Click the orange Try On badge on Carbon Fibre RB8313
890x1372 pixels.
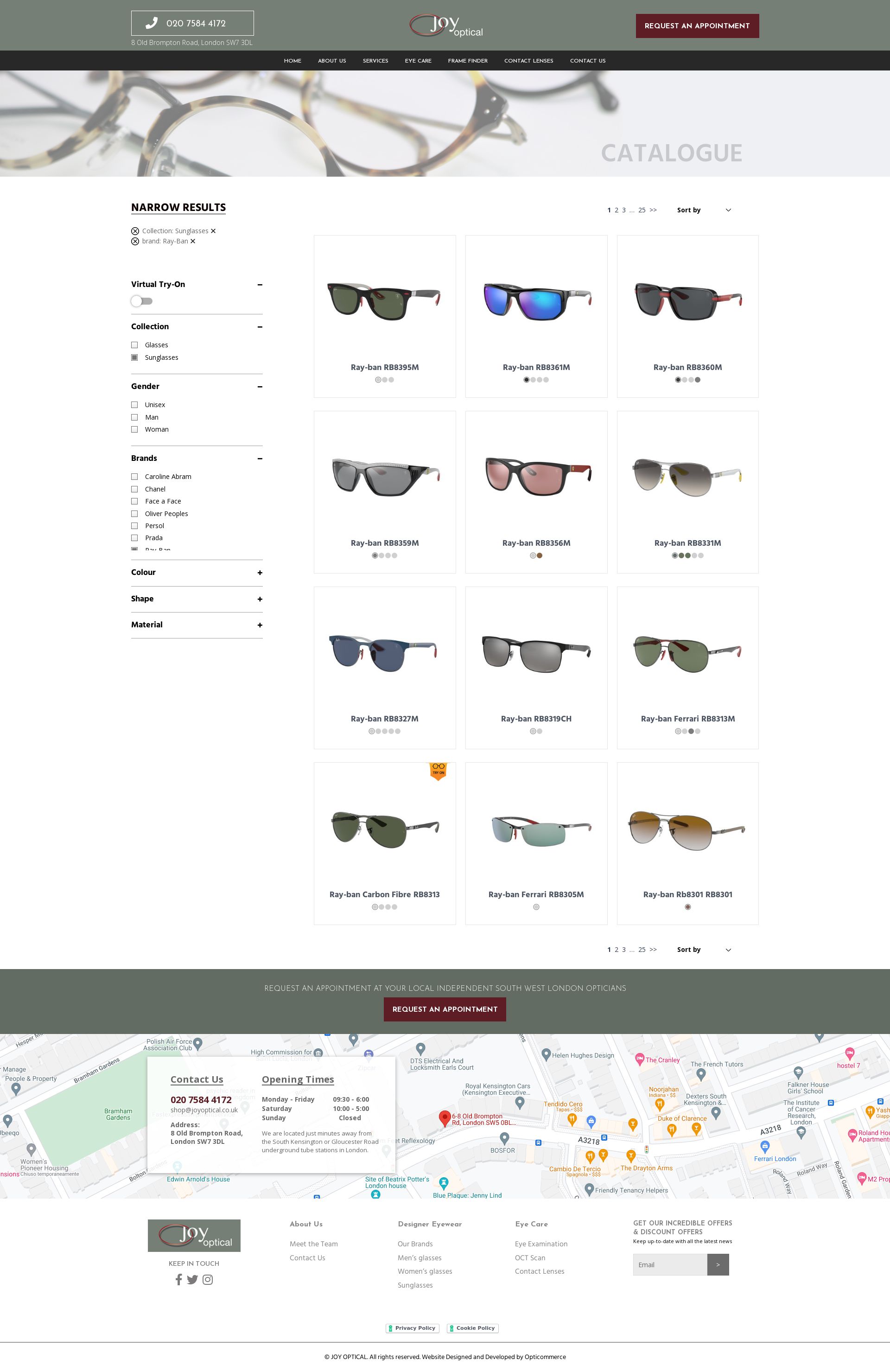438,772
